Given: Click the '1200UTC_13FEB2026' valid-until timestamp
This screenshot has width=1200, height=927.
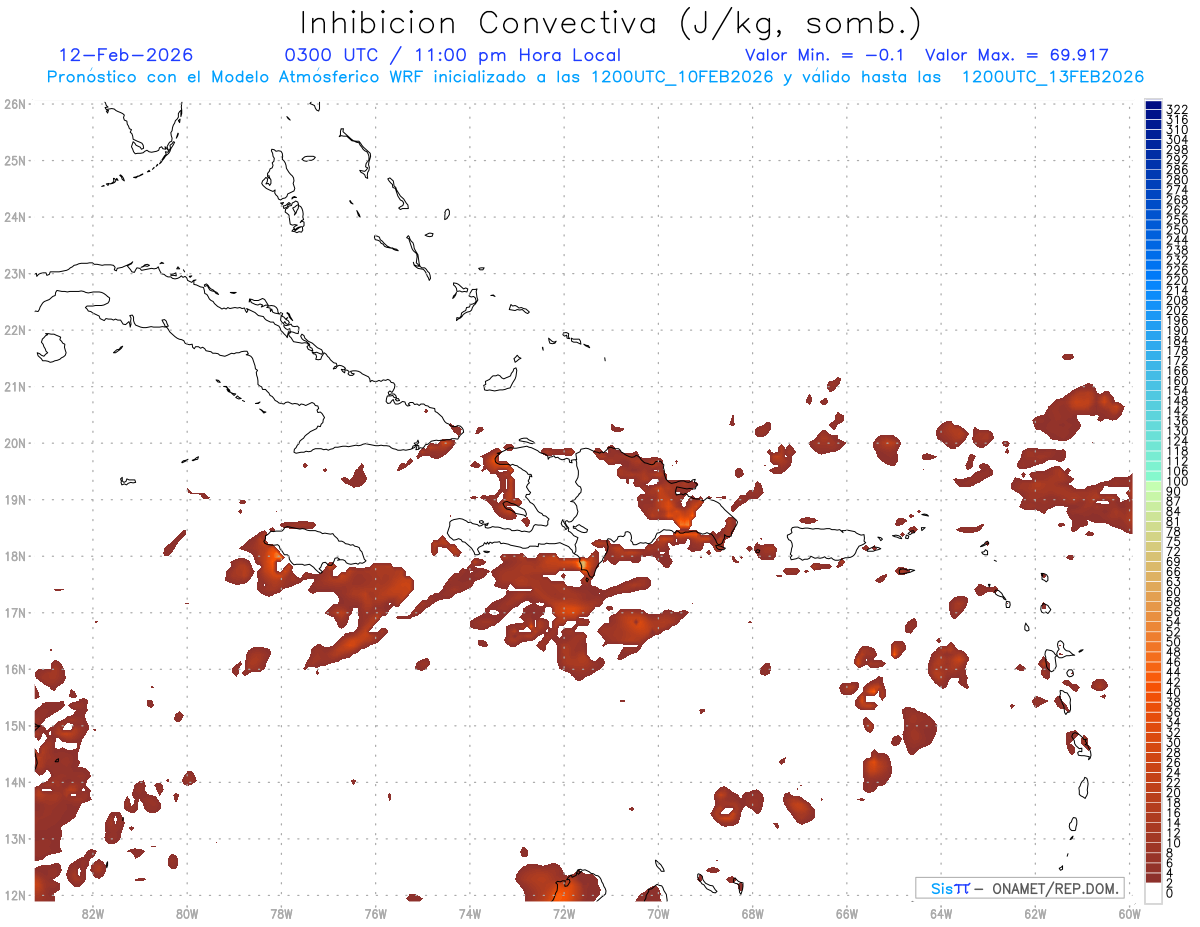Looking at the screenshot, I should pos(1053,77).
